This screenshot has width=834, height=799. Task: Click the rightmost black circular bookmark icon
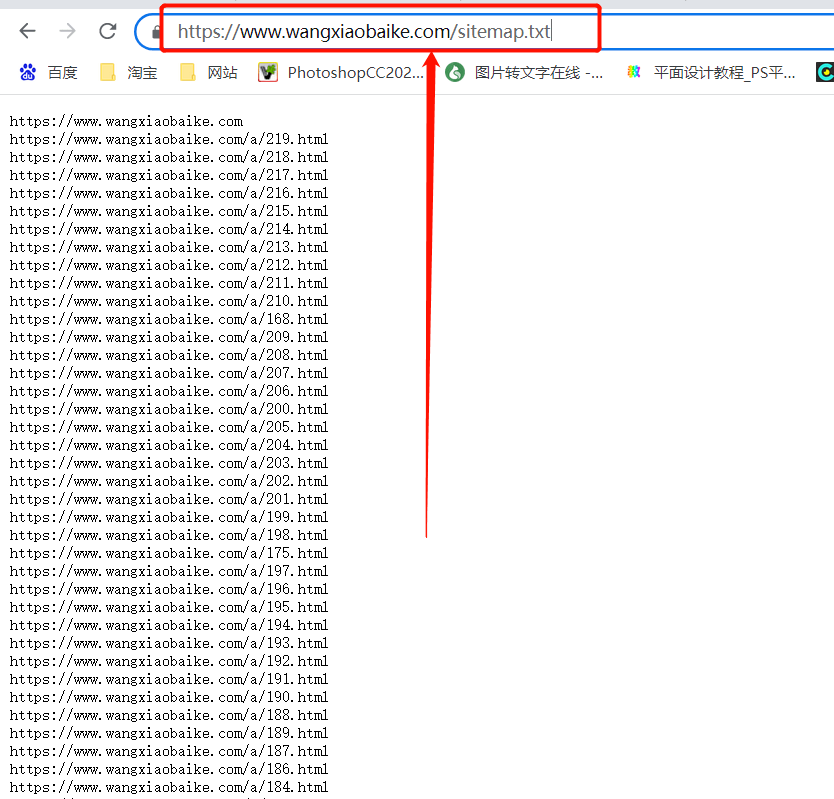coord(825,72)
